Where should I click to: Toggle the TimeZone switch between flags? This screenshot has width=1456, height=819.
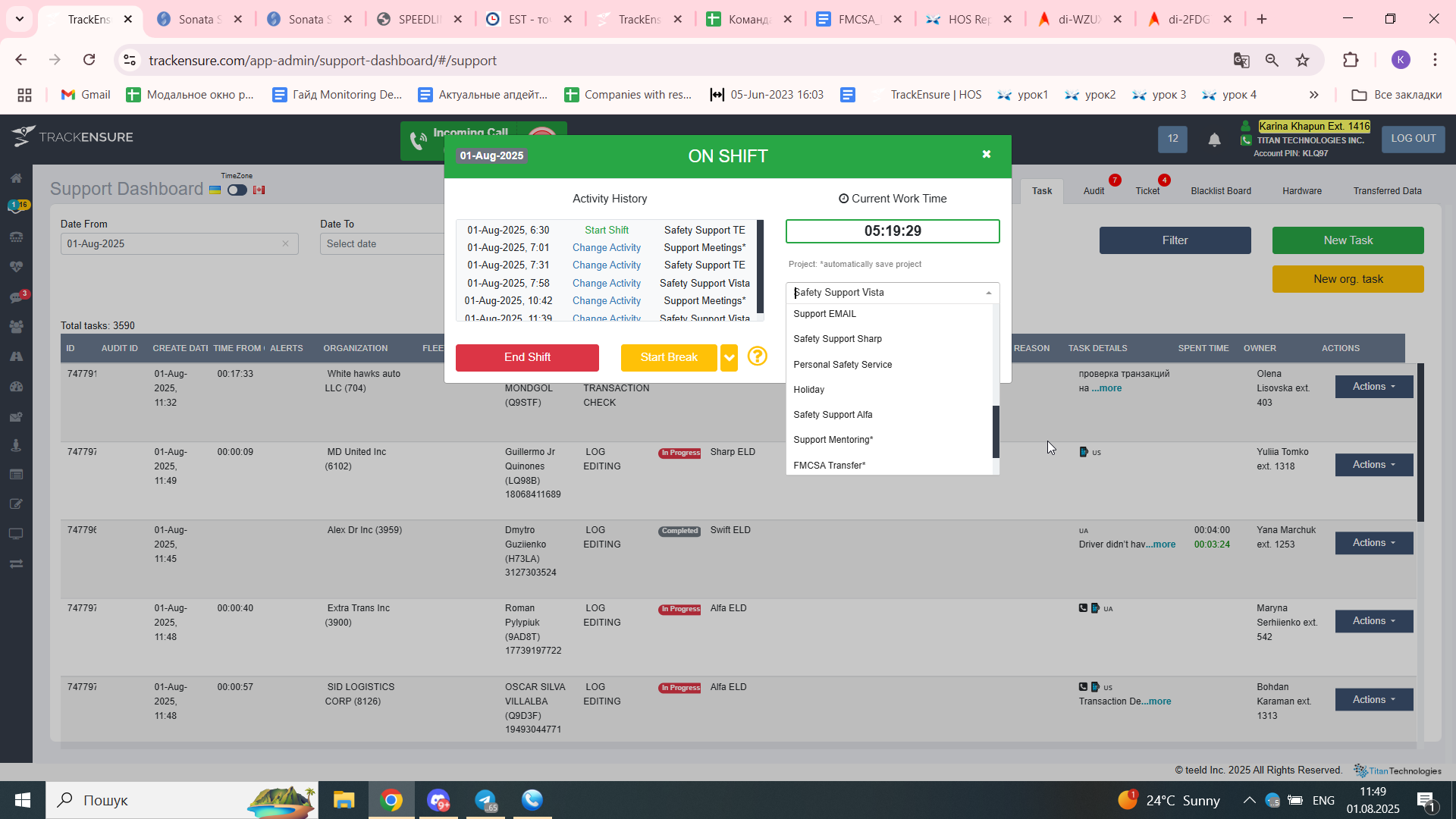click(x=237, y=190)
